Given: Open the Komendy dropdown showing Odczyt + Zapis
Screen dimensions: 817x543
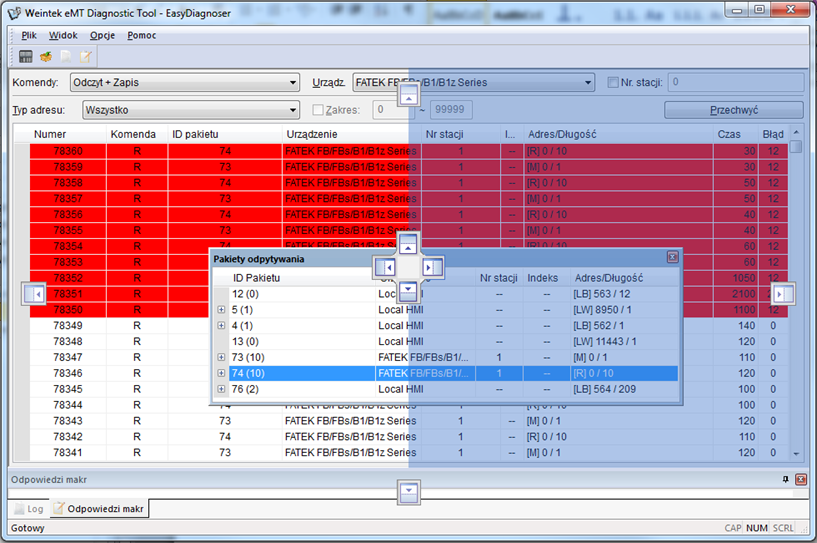Looking at the screenshot, I should tap(185, 82).
